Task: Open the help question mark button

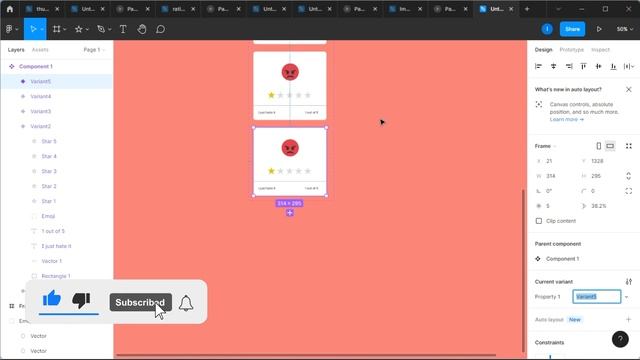Action: (620, 339)
